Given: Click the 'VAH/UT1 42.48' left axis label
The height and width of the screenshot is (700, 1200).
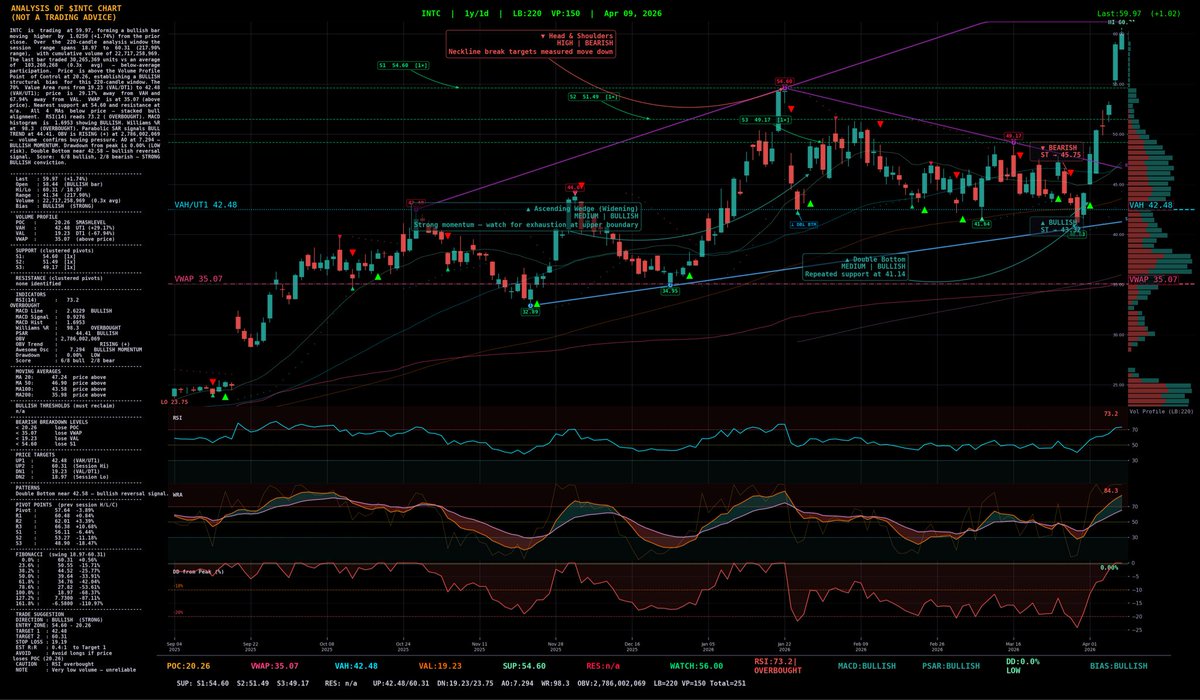Looking at the screenshot, I should tap(205, 204).
